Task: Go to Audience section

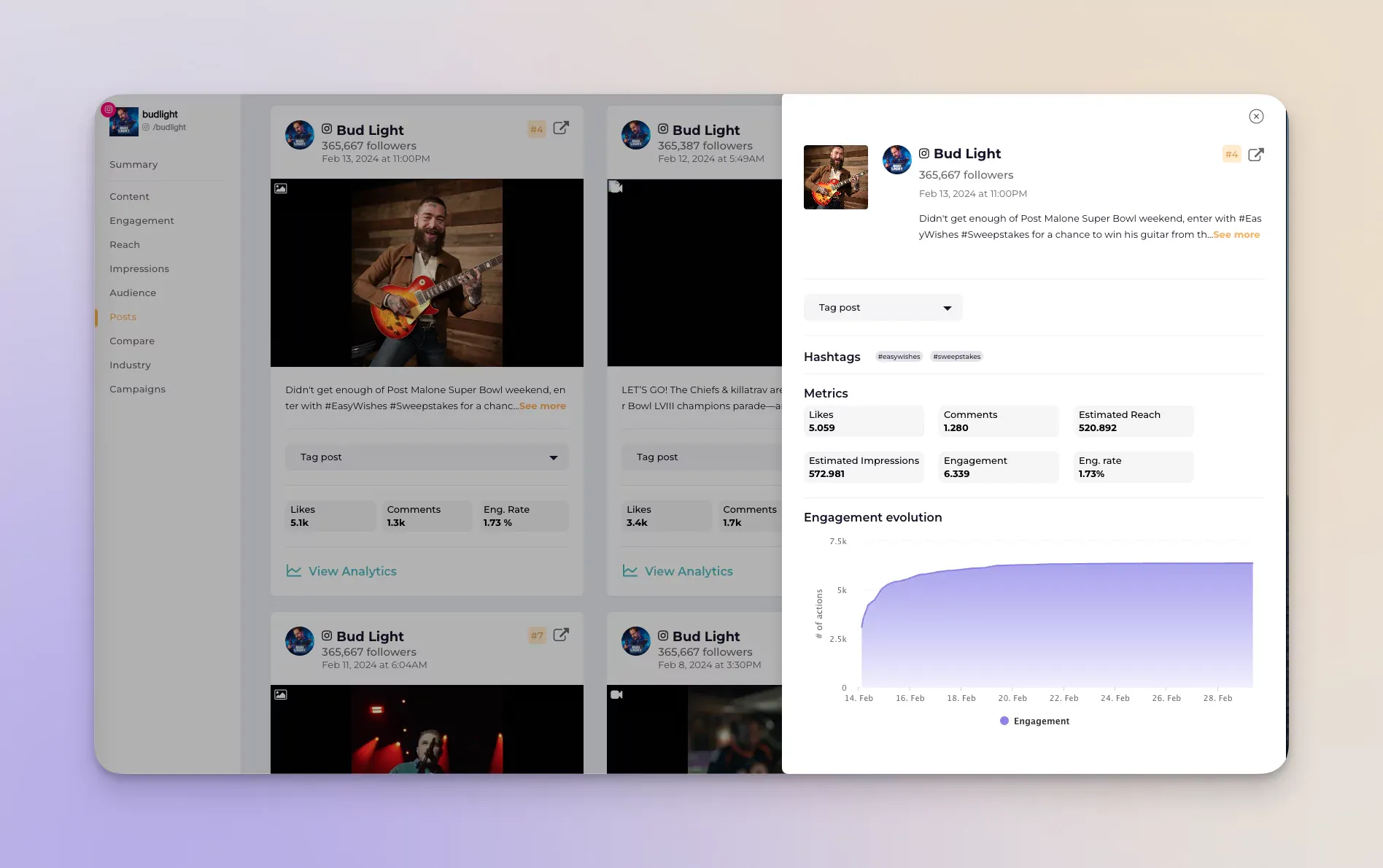Action: (x=133, y=293)
